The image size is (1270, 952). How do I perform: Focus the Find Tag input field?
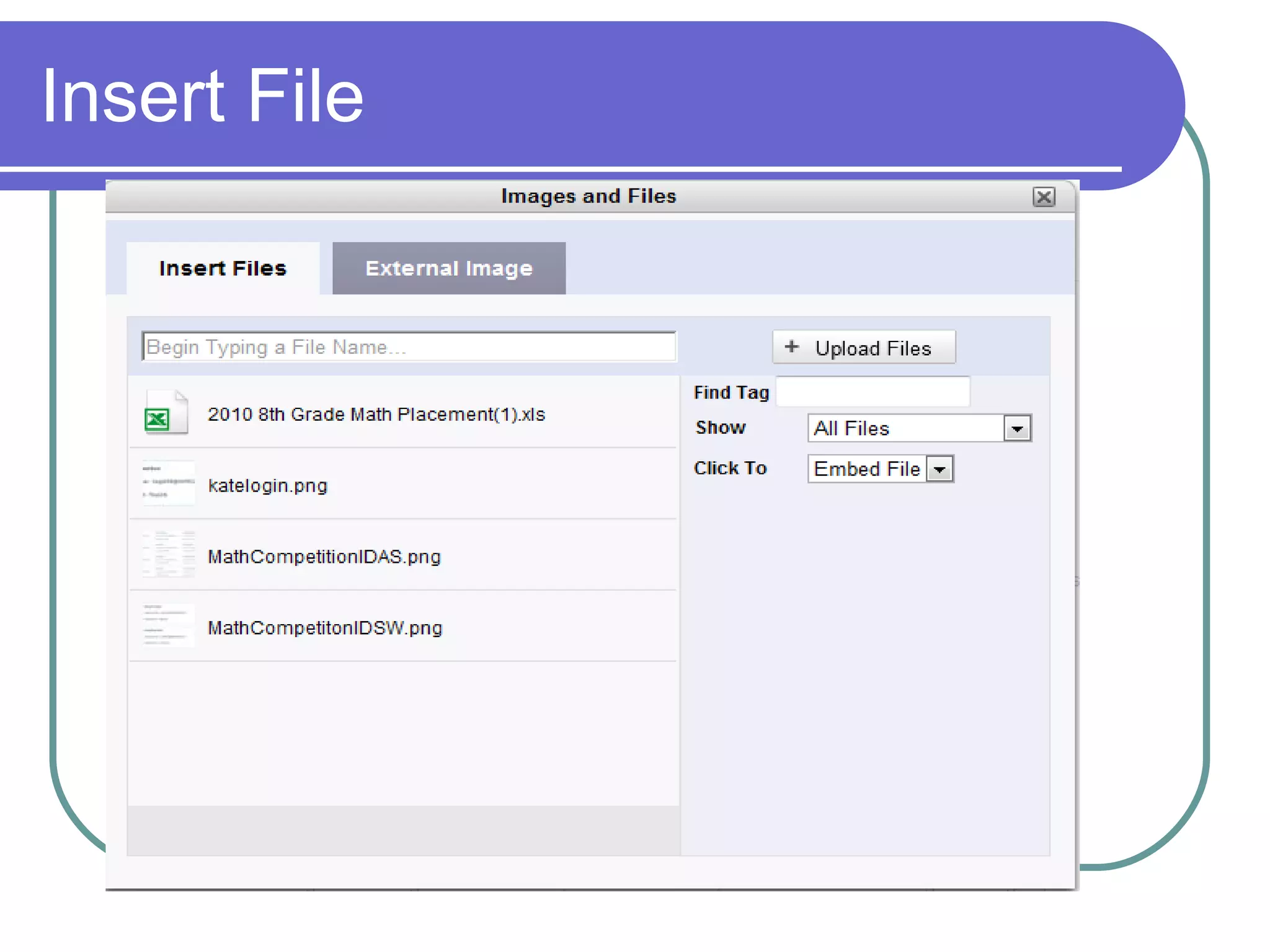pyautogui.click(x=873, y=392)
